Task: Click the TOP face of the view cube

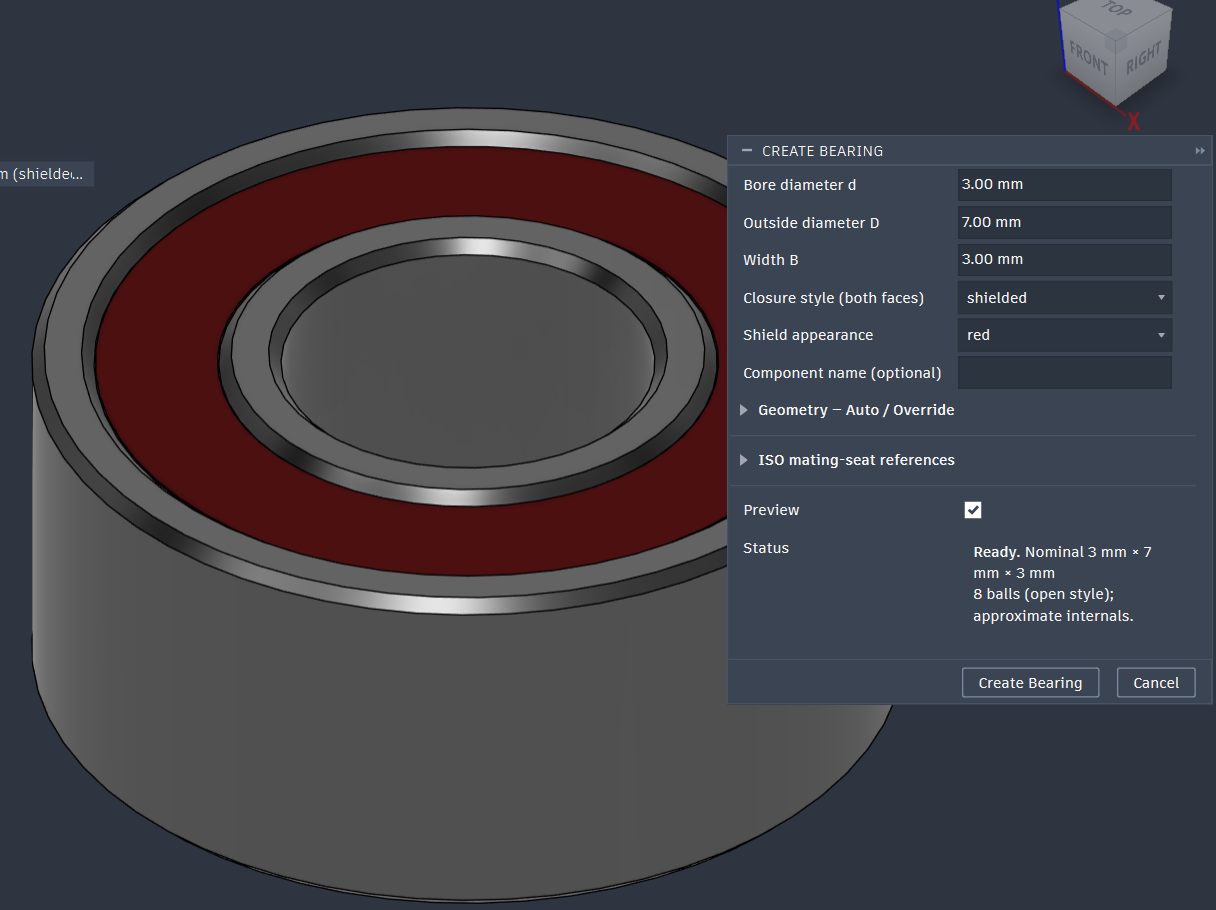Action: click(1116, 9)
